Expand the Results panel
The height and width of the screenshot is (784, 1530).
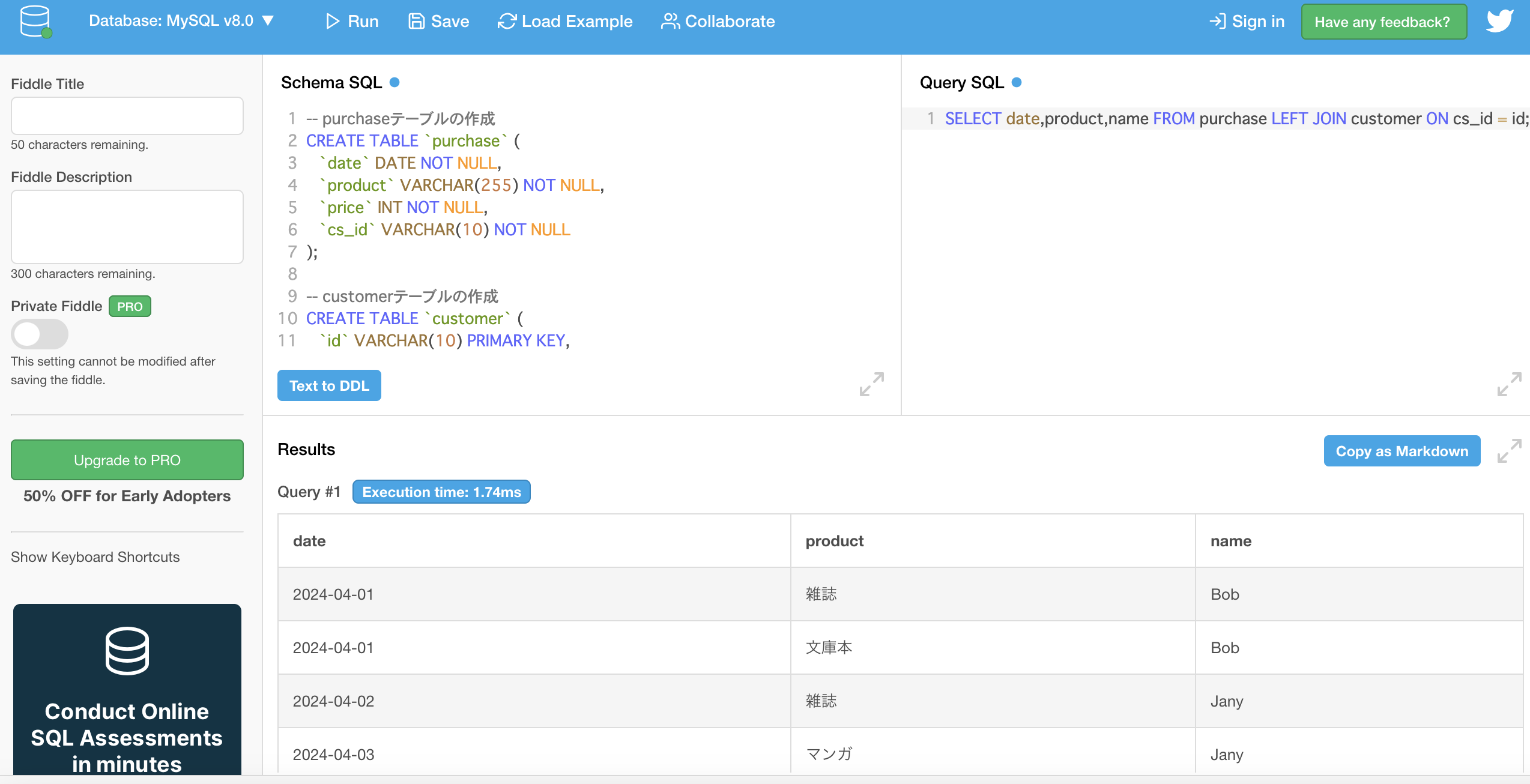1509,451
